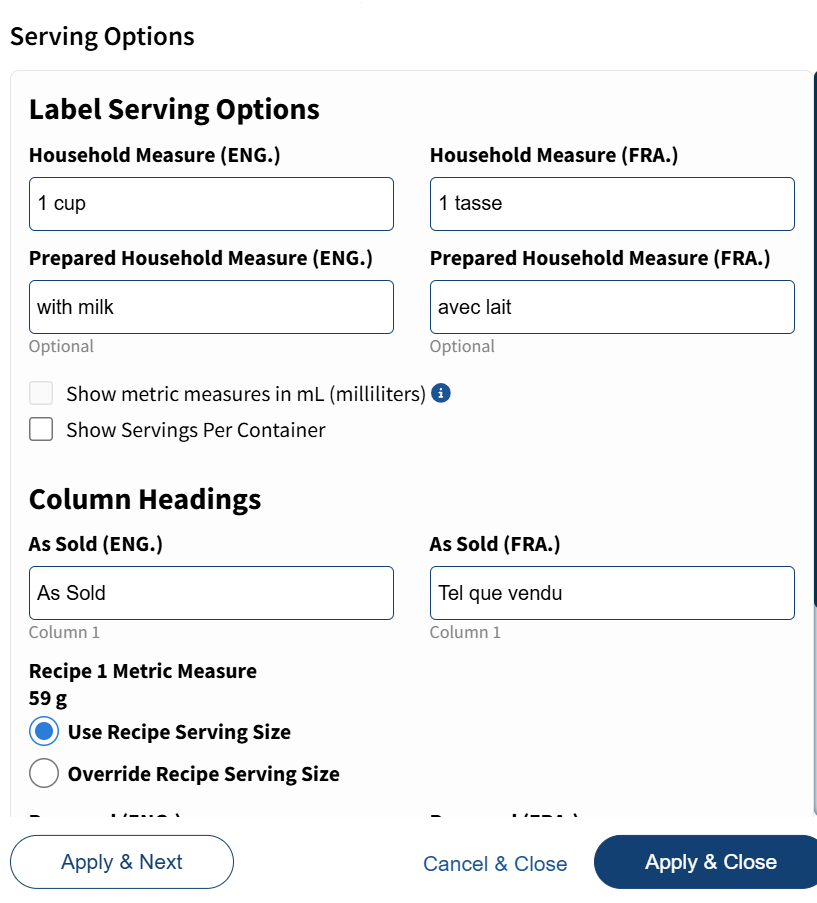Select the "avec lait" optional field
Viewport: 817px width, 903px height.
(x=611, y=306)
